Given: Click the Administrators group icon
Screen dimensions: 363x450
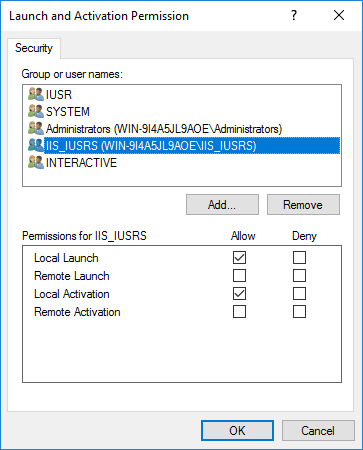Looking at the screenshot, I should [x=36, y=128].
